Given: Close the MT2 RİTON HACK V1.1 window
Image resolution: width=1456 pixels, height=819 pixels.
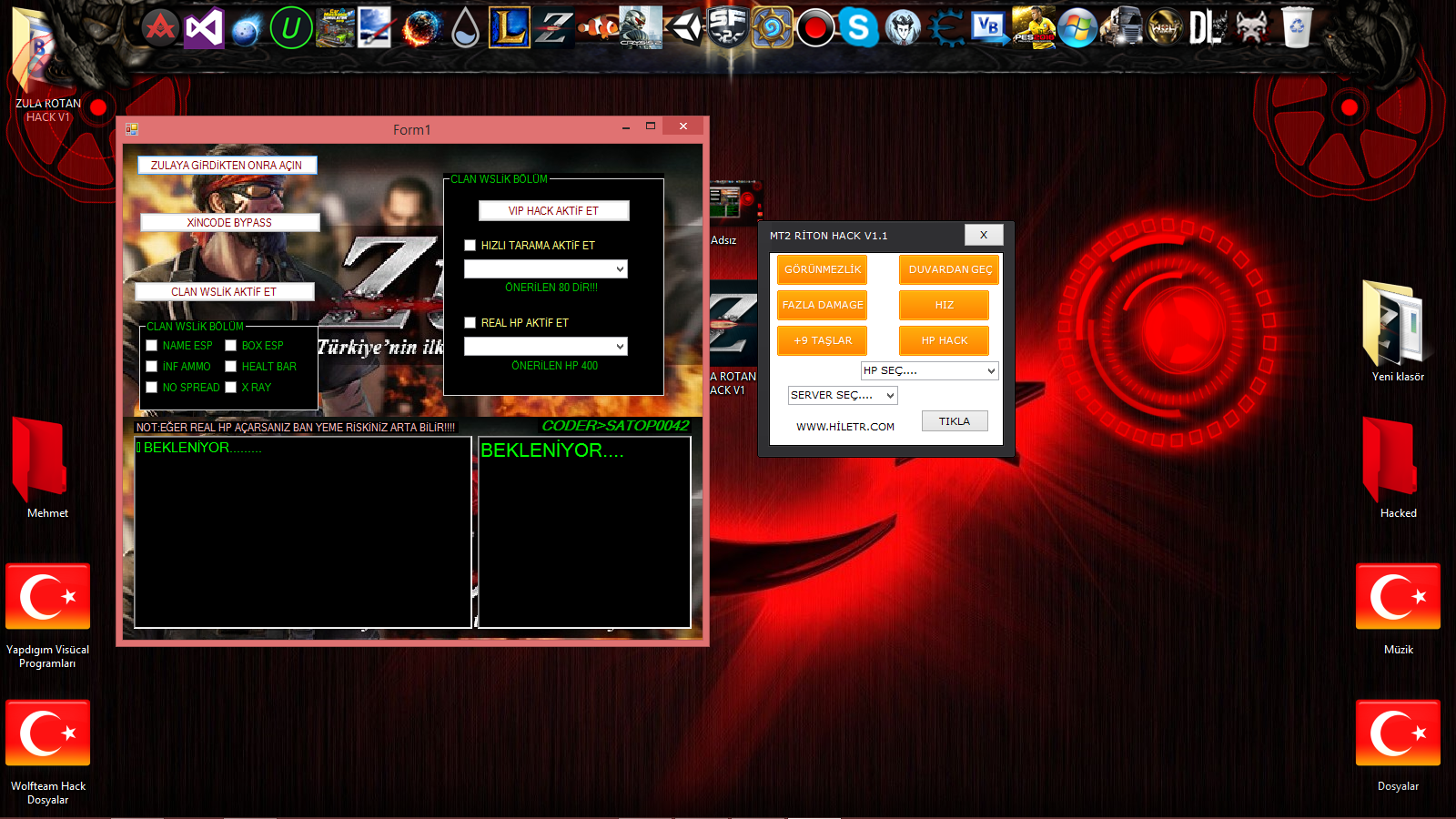Looking at the screenshot, I should click(984, 235).
